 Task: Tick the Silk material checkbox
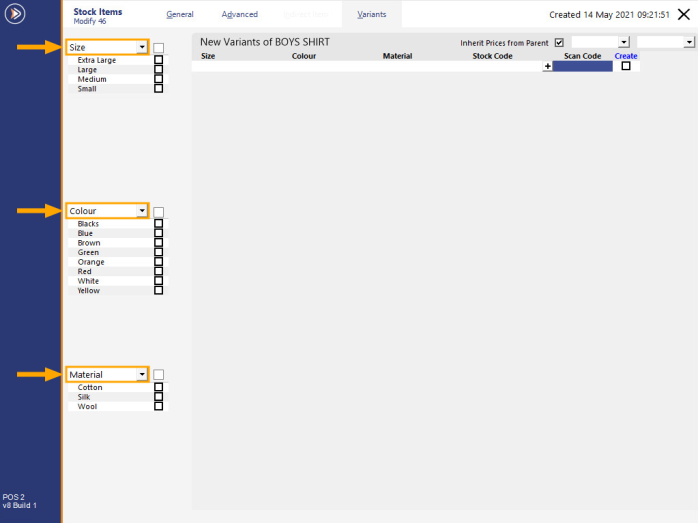tap(158, 397)
